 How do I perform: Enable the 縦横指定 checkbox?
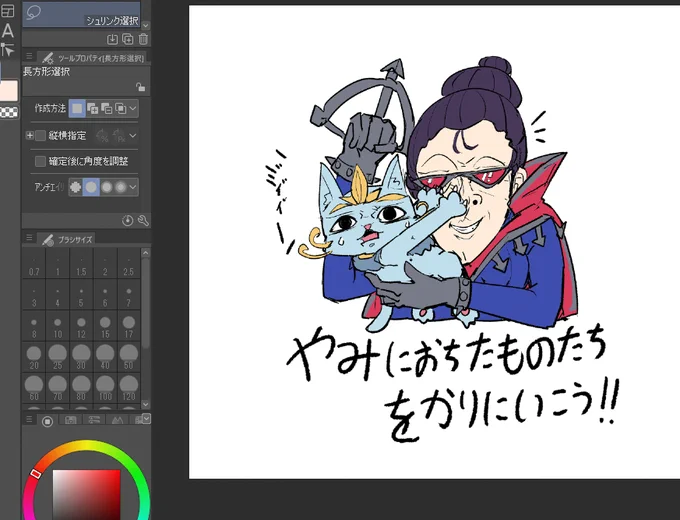coord(40,136)
